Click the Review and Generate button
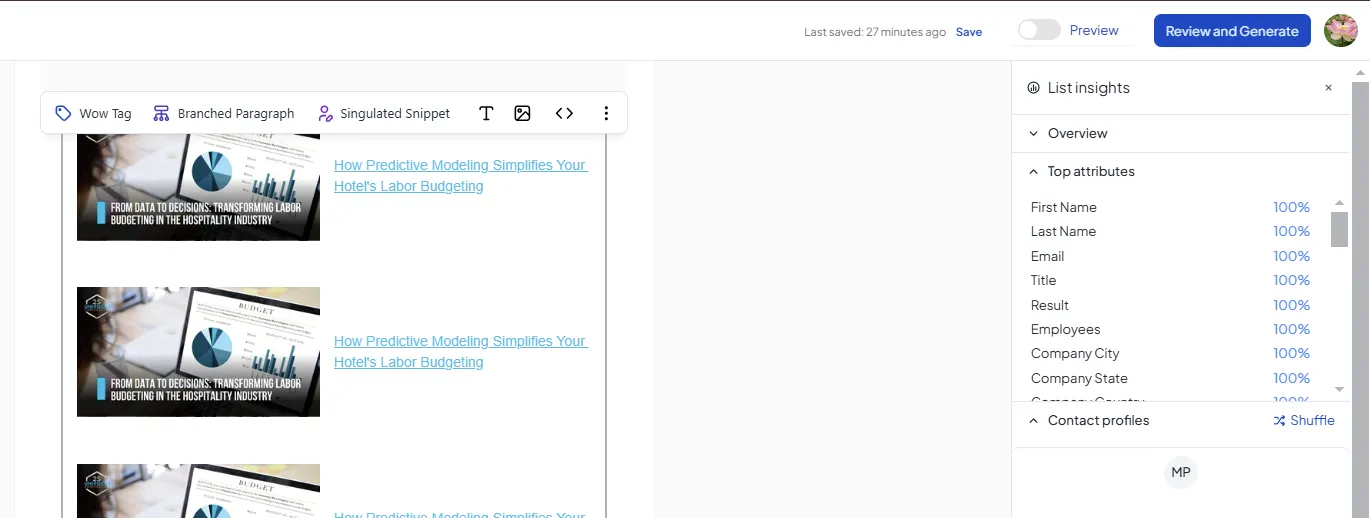 1232,30
